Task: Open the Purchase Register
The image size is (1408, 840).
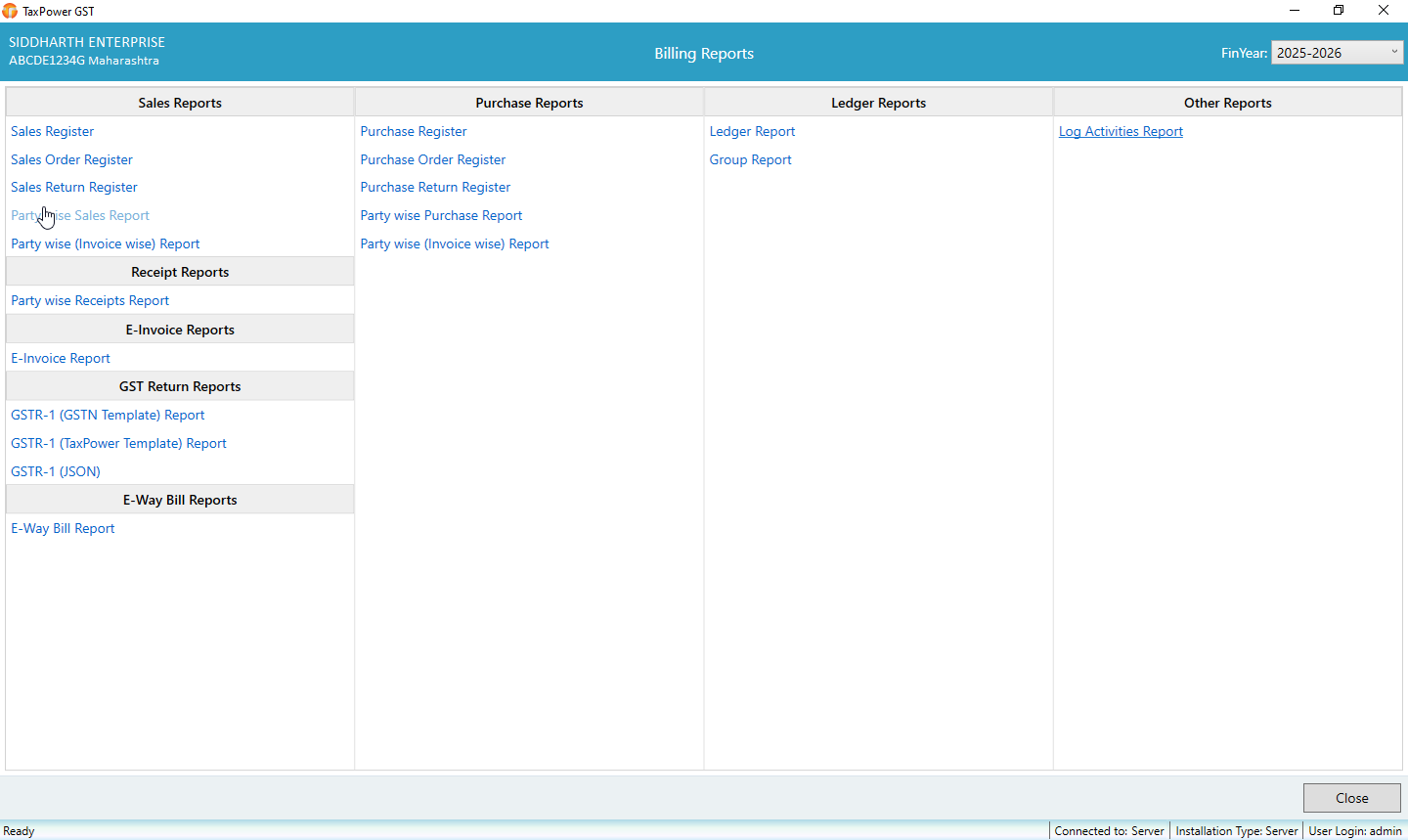Action: click(x=414, y=131)
